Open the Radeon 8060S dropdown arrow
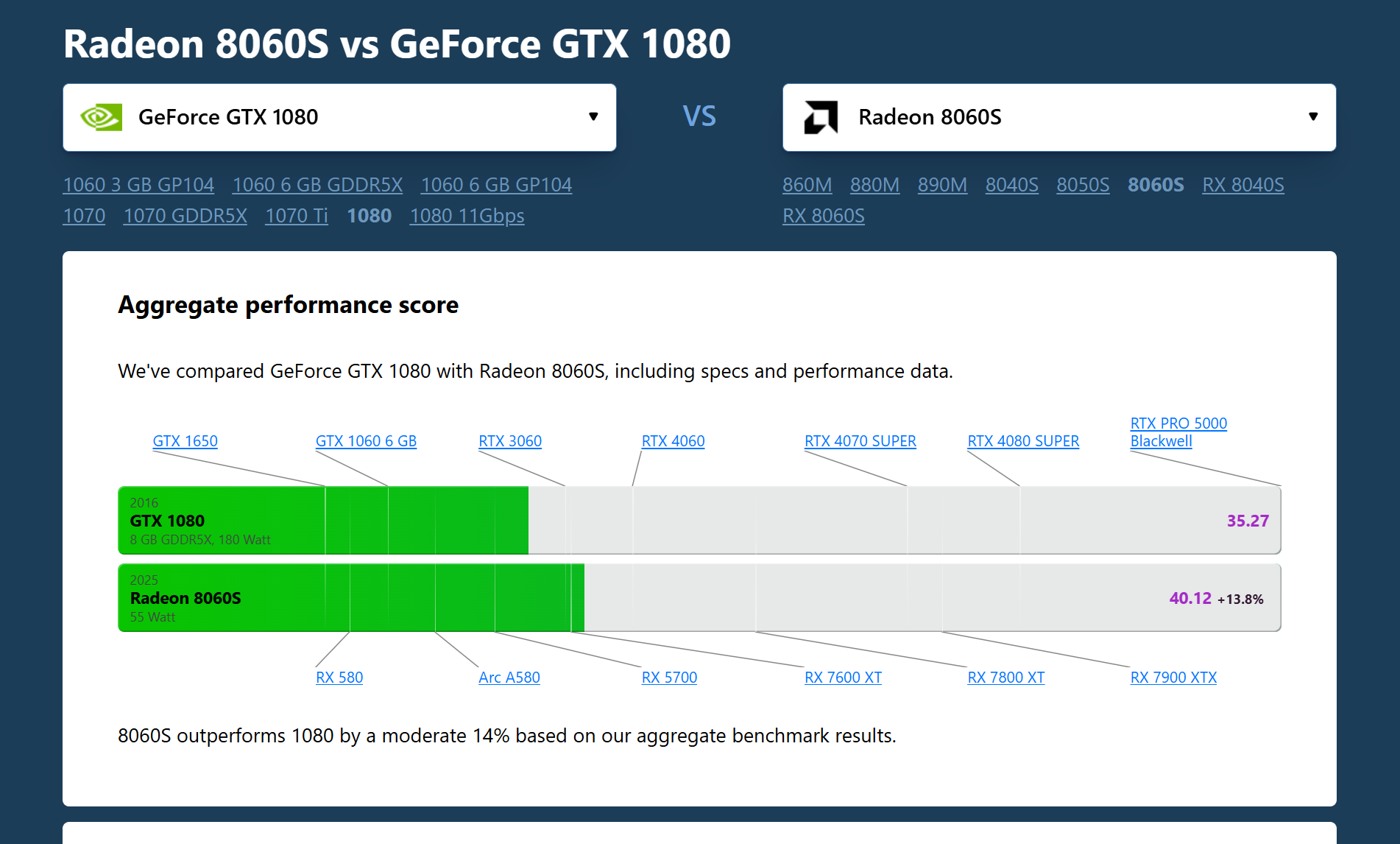The image size is (1400, 844). (1313, 116)
